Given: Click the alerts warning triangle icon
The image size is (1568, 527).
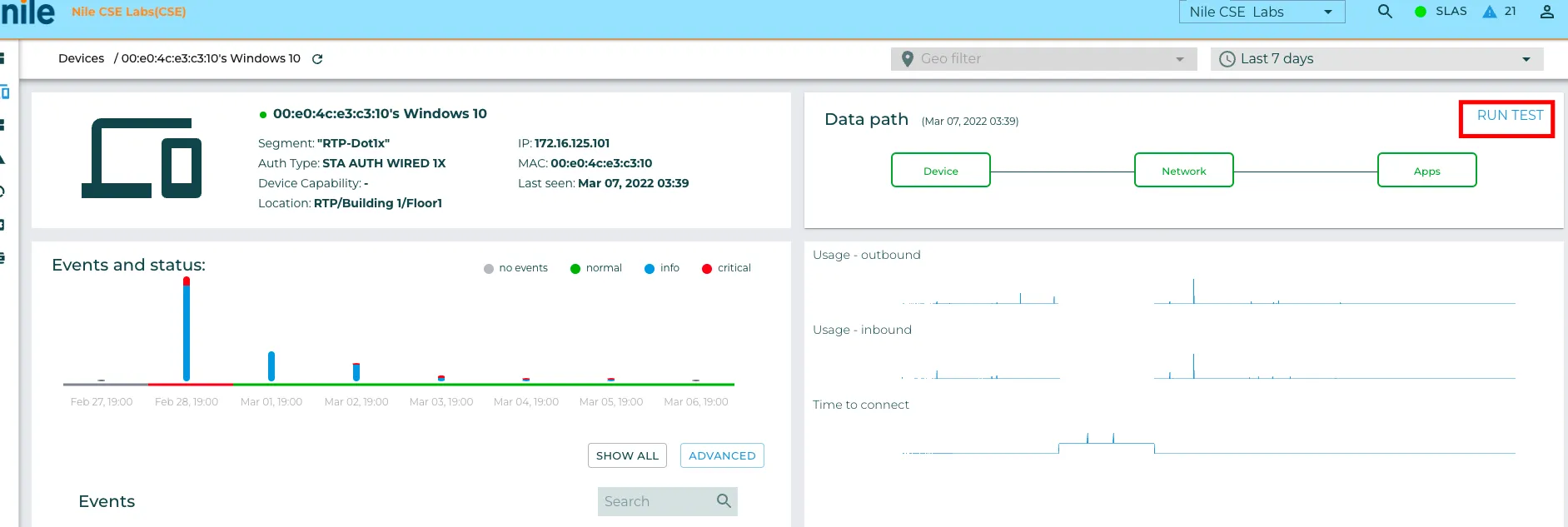Looking at the screenshot, I should coord(1490,12).
